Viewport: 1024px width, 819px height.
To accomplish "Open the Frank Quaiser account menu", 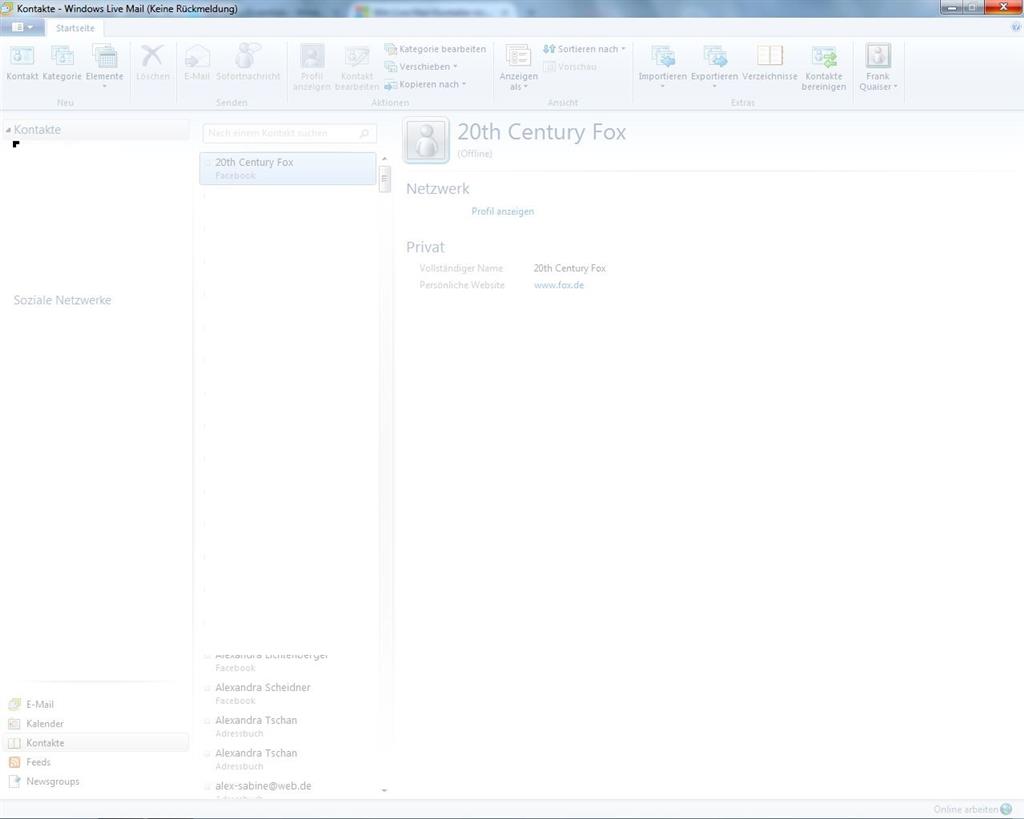I will tap(878, 67).
